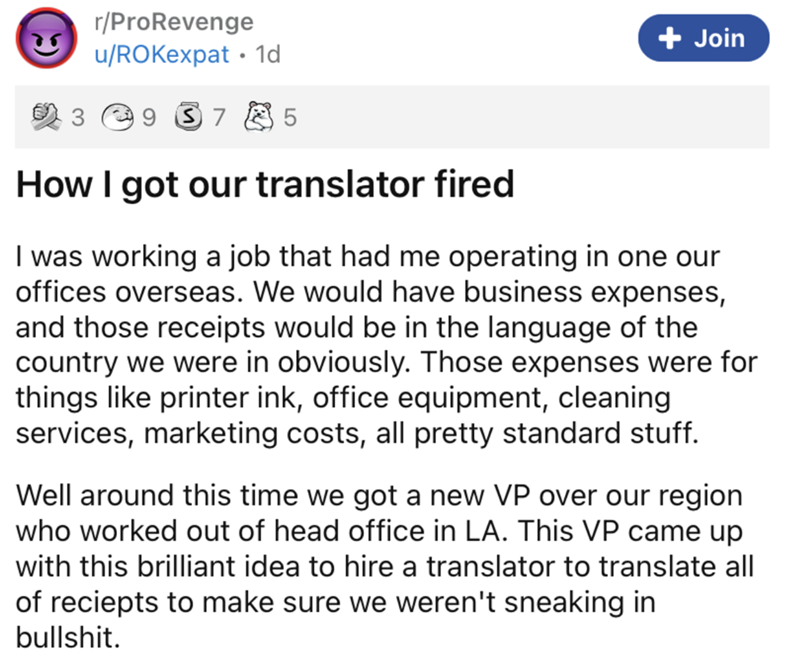Image resolution: width=800 pixels, height=669 pixels.
Task: Click the 1d post timestamp
Action: [268, 56]
